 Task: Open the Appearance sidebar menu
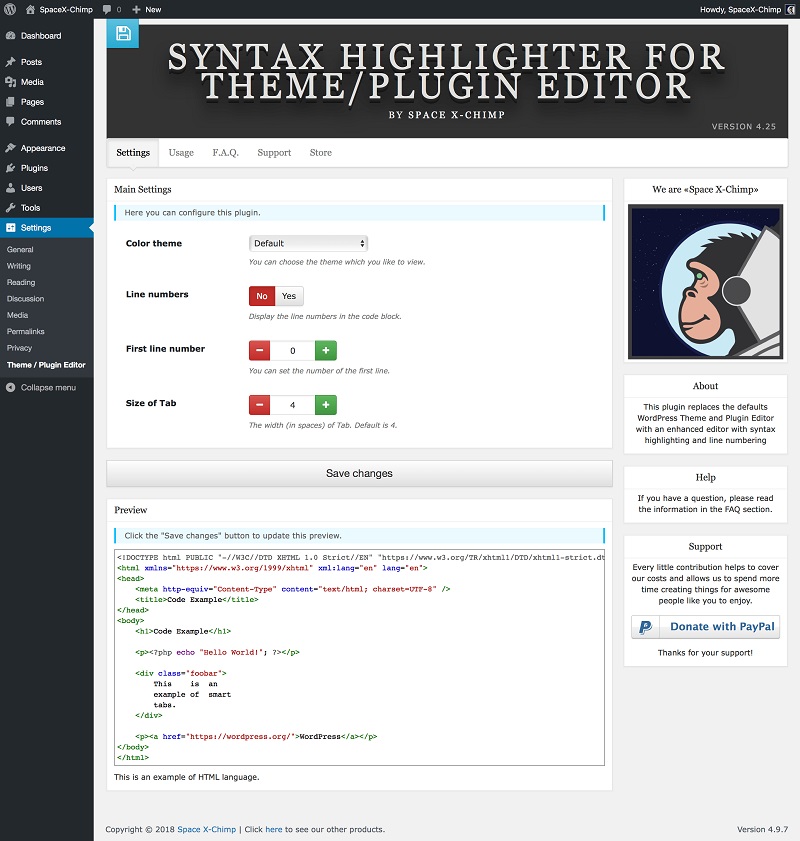point(42,148)
